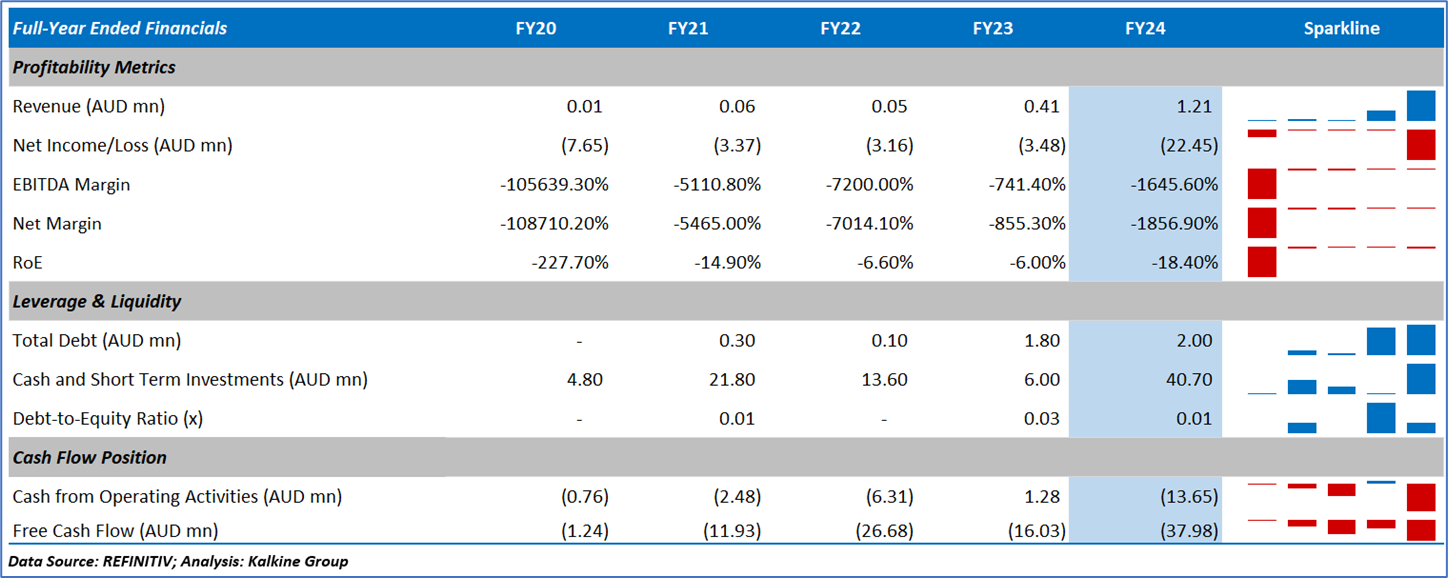1448x578 pixels.
Task: Select the Cash Flow Position section header
Action: [89, 457]
